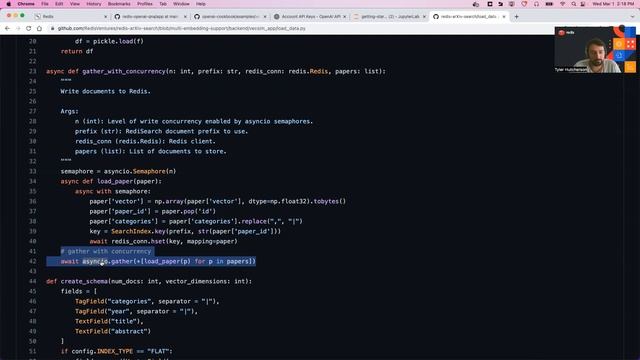Click TextField("title") line
640x360 pixels.
[x=109, y=322]
